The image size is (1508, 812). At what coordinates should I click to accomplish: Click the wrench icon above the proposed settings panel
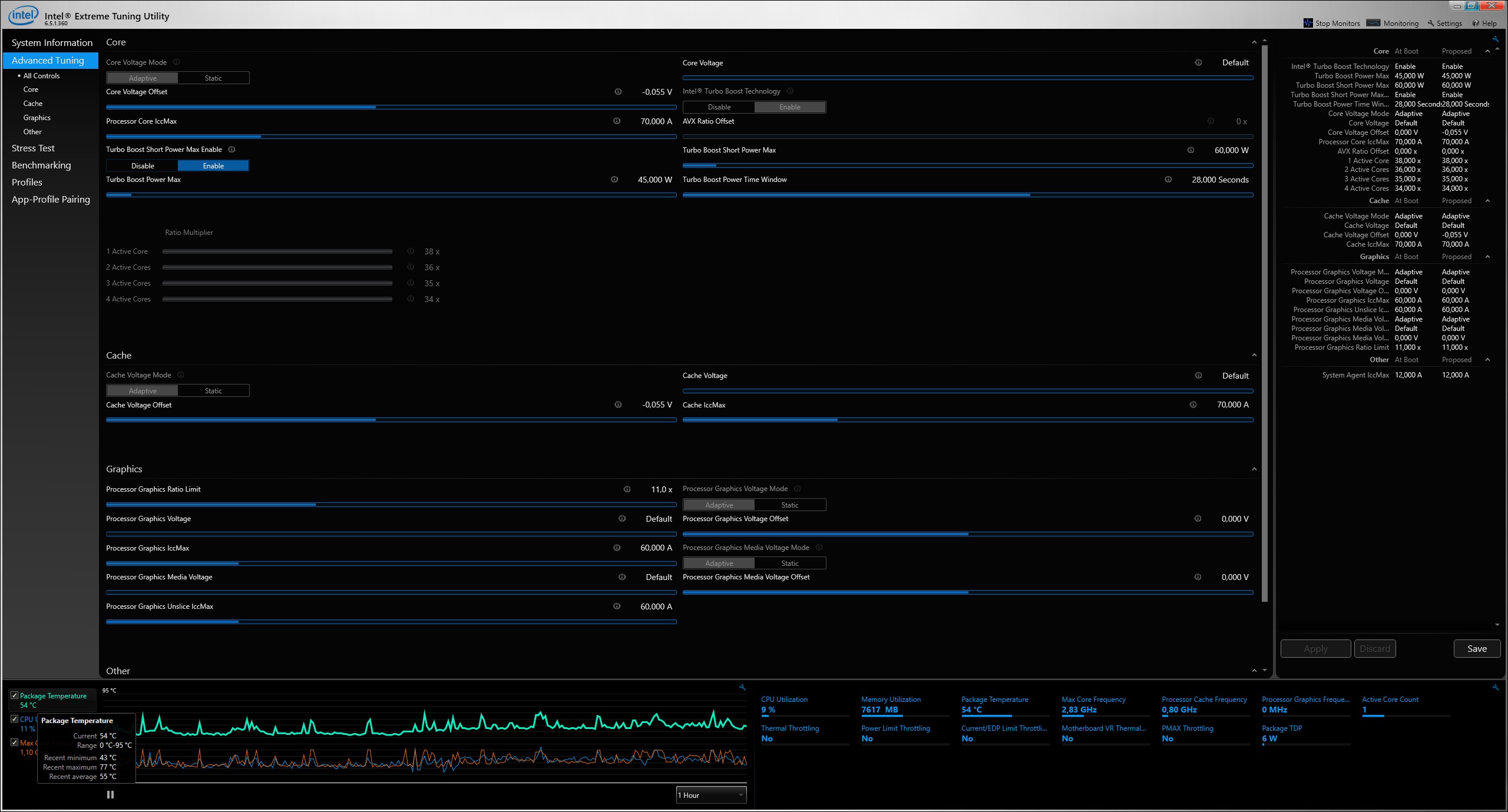(1495, 39)
